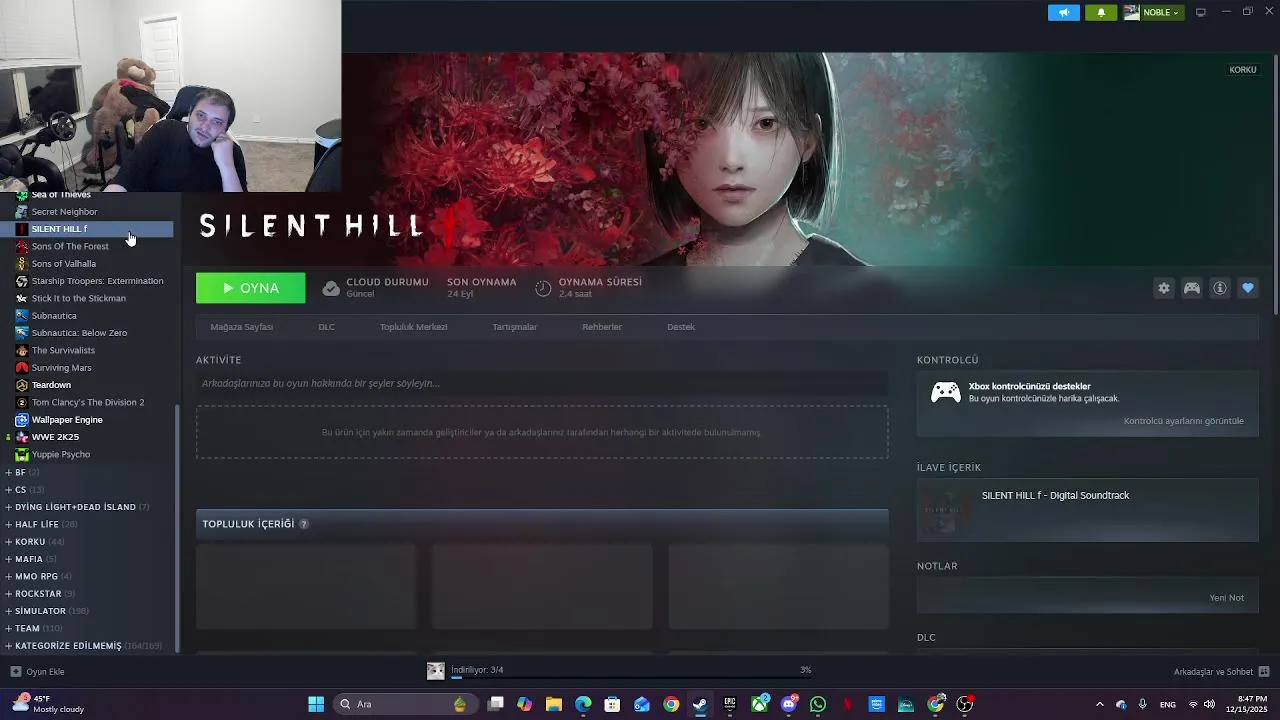
Task: Open the notifications bell
Action: pyautogui.click(x=1101, y=12)
